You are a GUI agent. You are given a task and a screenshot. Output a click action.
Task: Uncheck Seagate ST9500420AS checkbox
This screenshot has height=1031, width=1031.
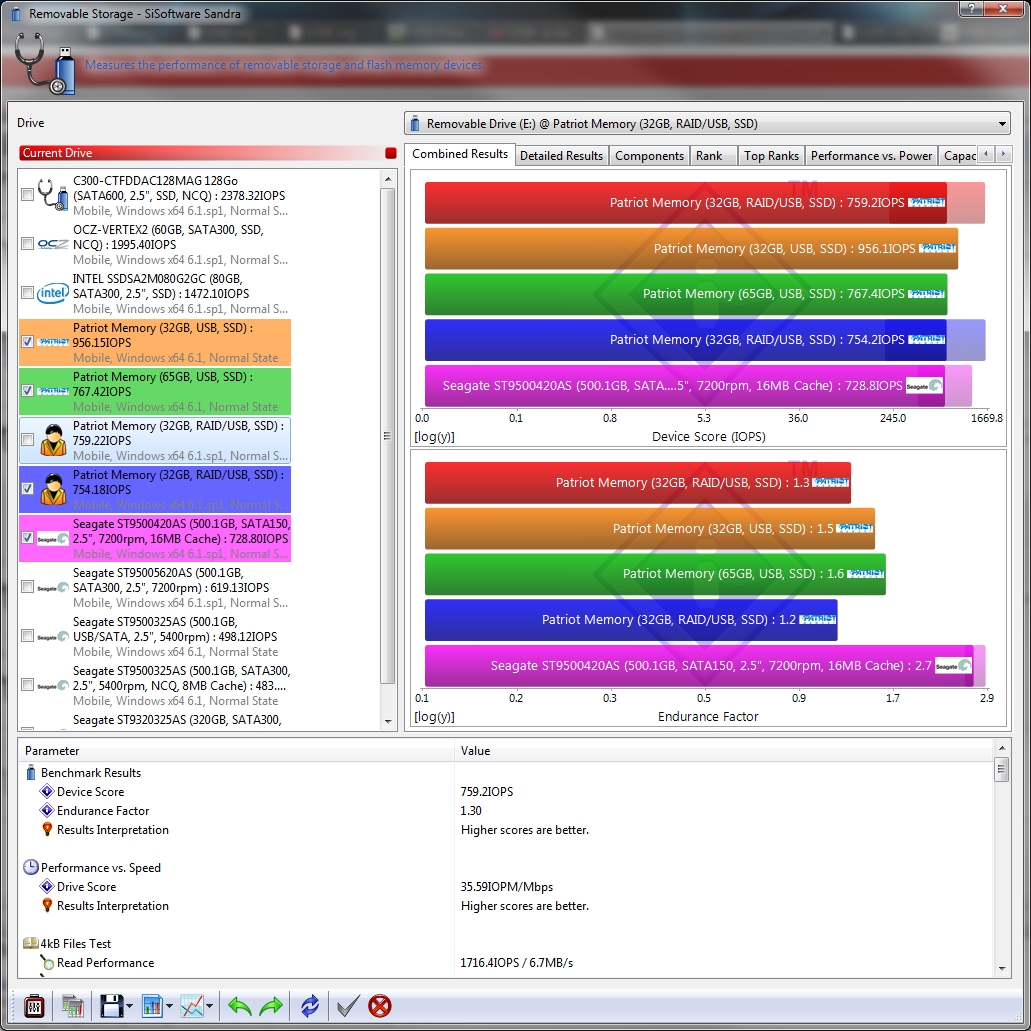tap(27, 538)
